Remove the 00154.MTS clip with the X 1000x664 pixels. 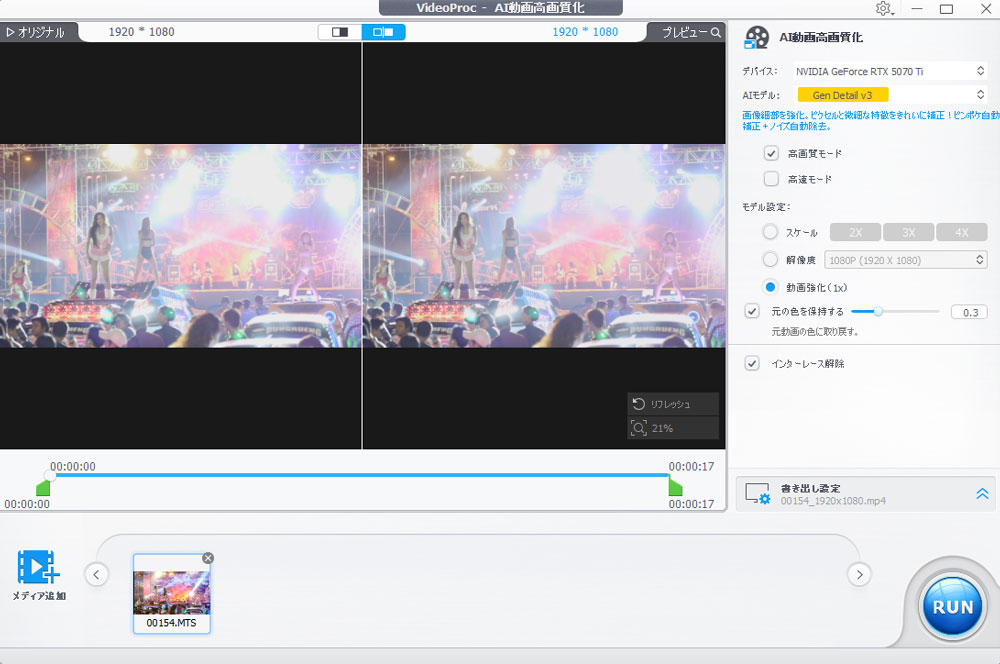coord(208,558)
